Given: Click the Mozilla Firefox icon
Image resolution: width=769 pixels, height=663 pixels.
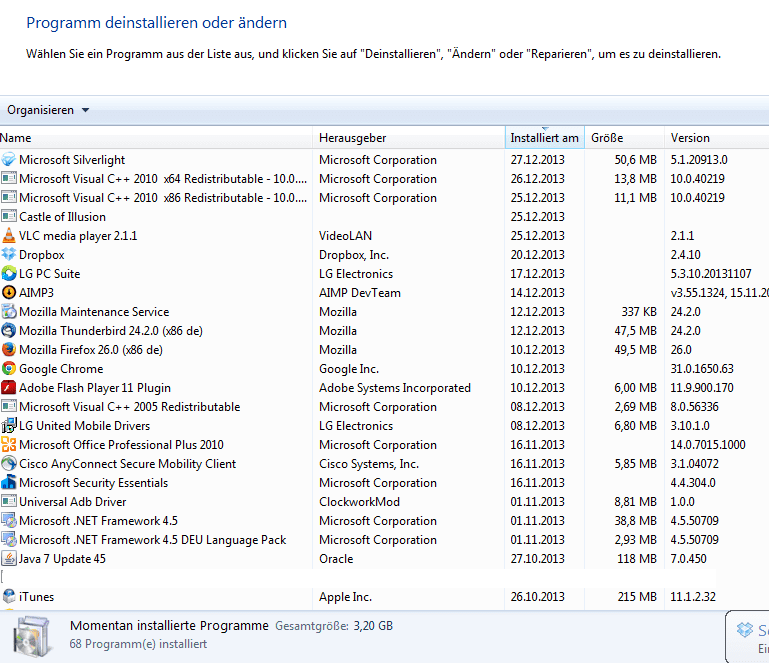Looking at the screenshot, I should click(x=9, y=350).
